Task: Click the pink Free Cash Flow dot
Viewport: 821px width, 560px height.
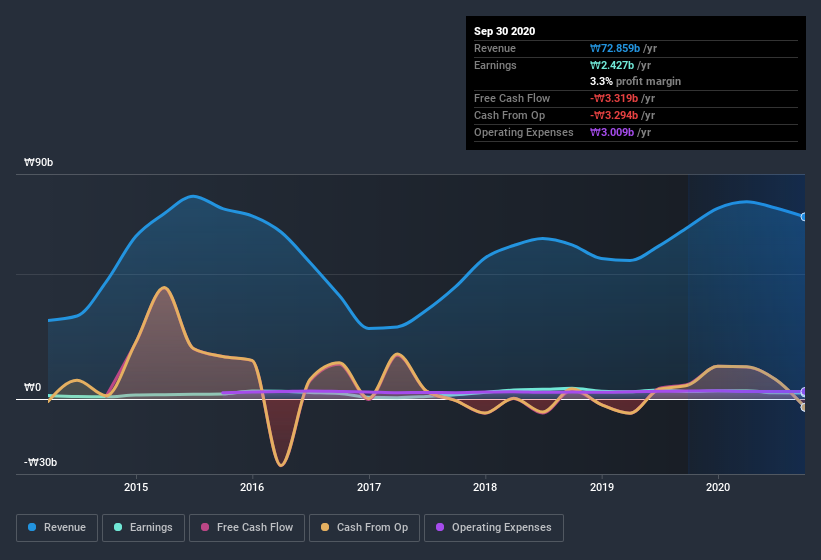Action: 206,527
